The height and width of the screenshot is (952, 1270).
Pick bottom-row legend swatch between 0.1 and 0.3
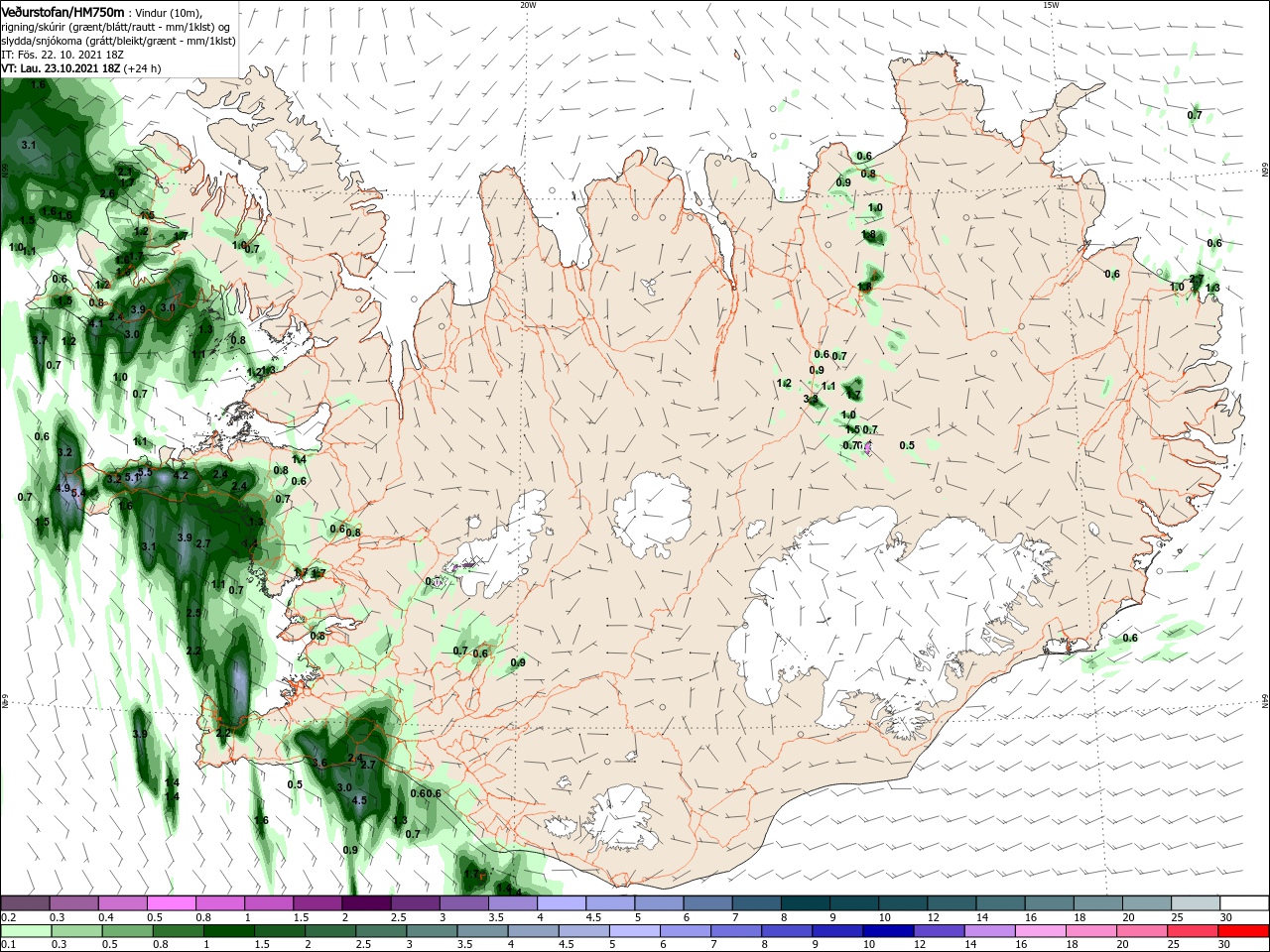tap(26, 932)
